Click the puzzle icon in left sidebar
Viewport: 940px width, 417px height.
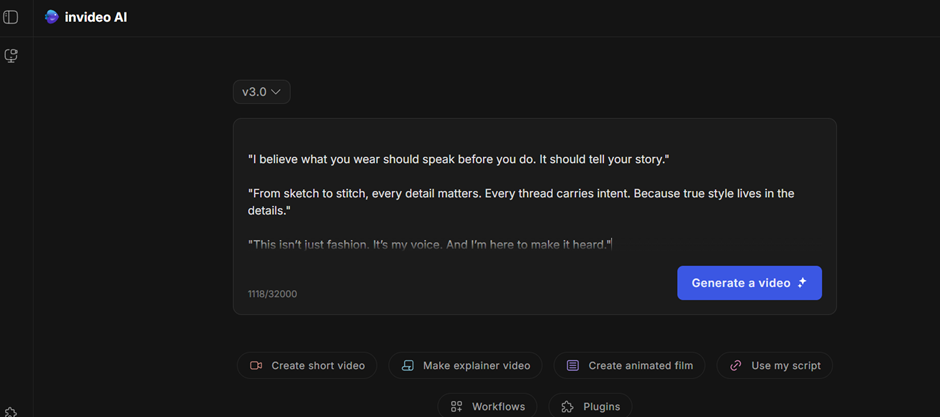10,412
